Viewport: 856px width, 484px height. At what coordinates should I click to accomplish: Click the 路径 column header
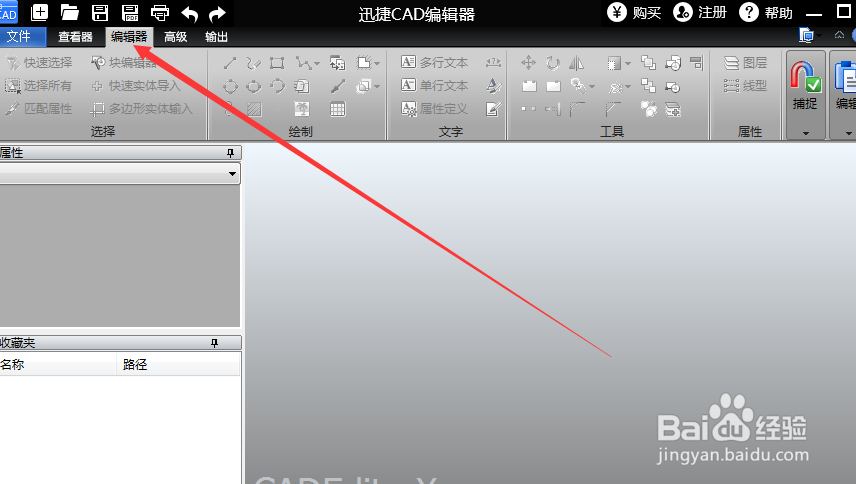point(178,365)
